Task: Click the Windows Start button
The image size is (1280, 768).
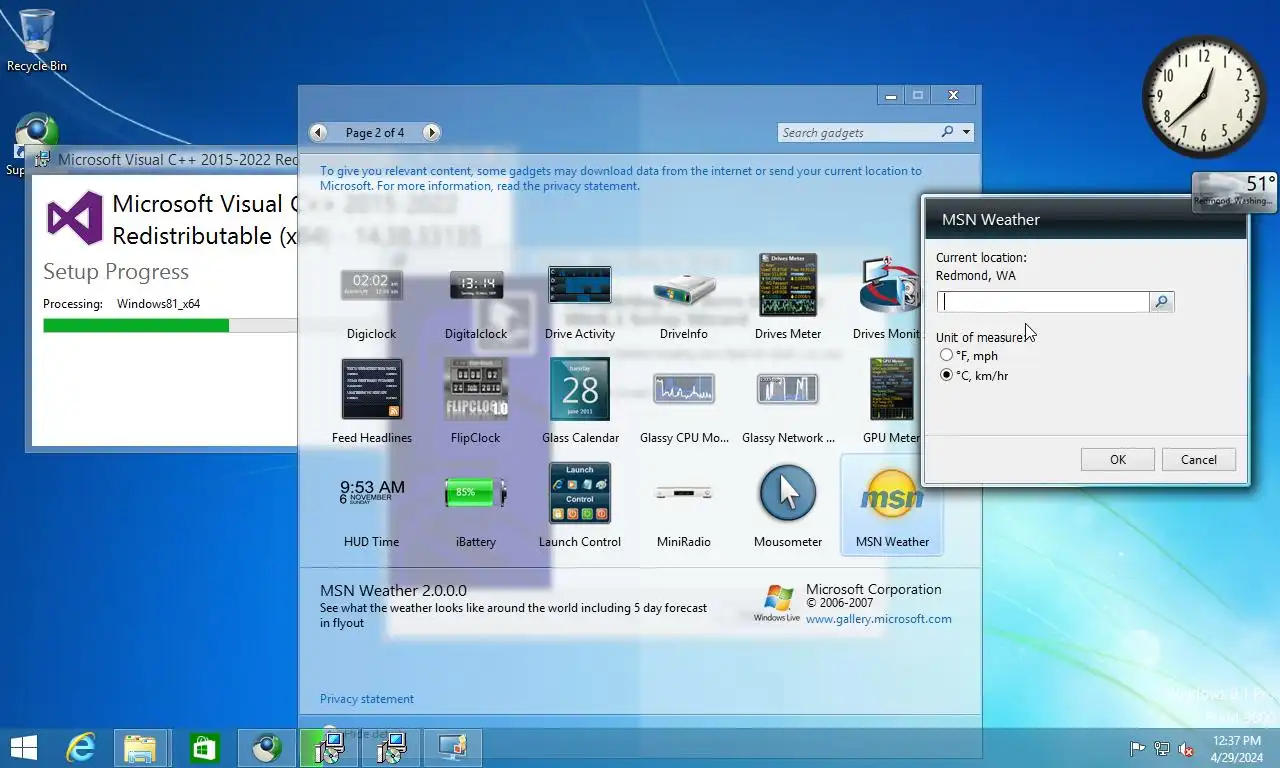Action: coord(23,747)
